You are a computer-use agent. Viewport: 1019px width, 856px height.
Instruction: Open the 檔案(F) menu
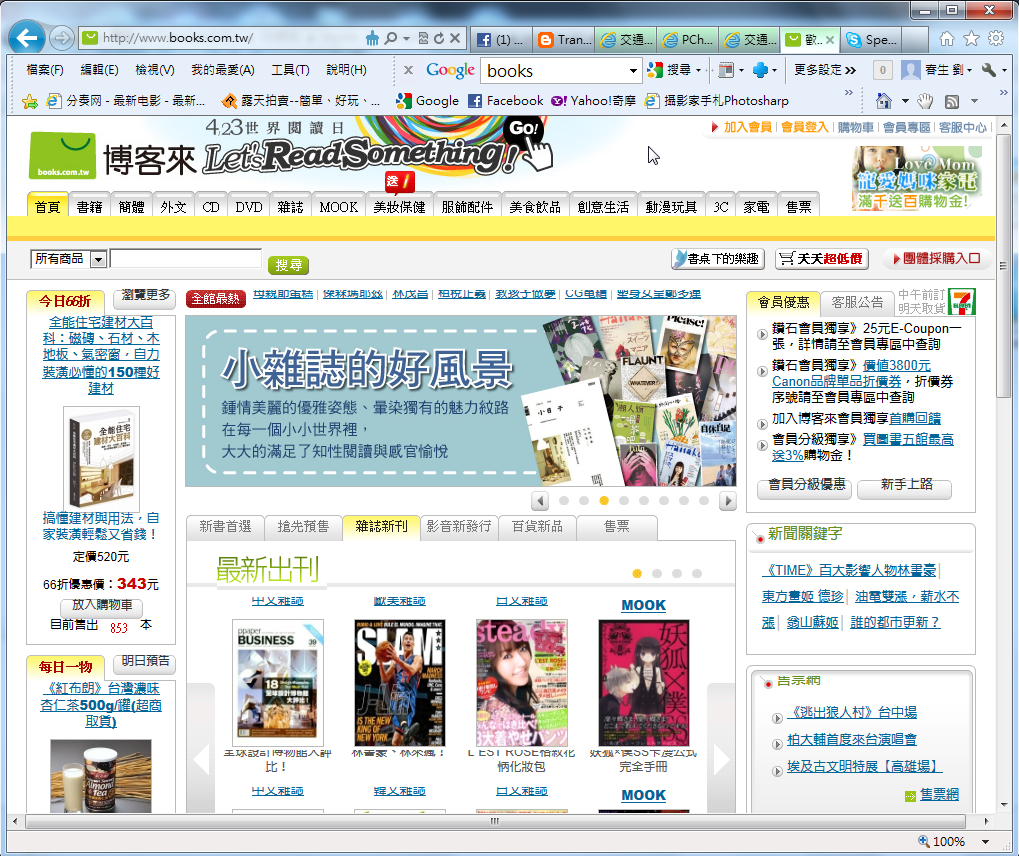tap(45, 70)
